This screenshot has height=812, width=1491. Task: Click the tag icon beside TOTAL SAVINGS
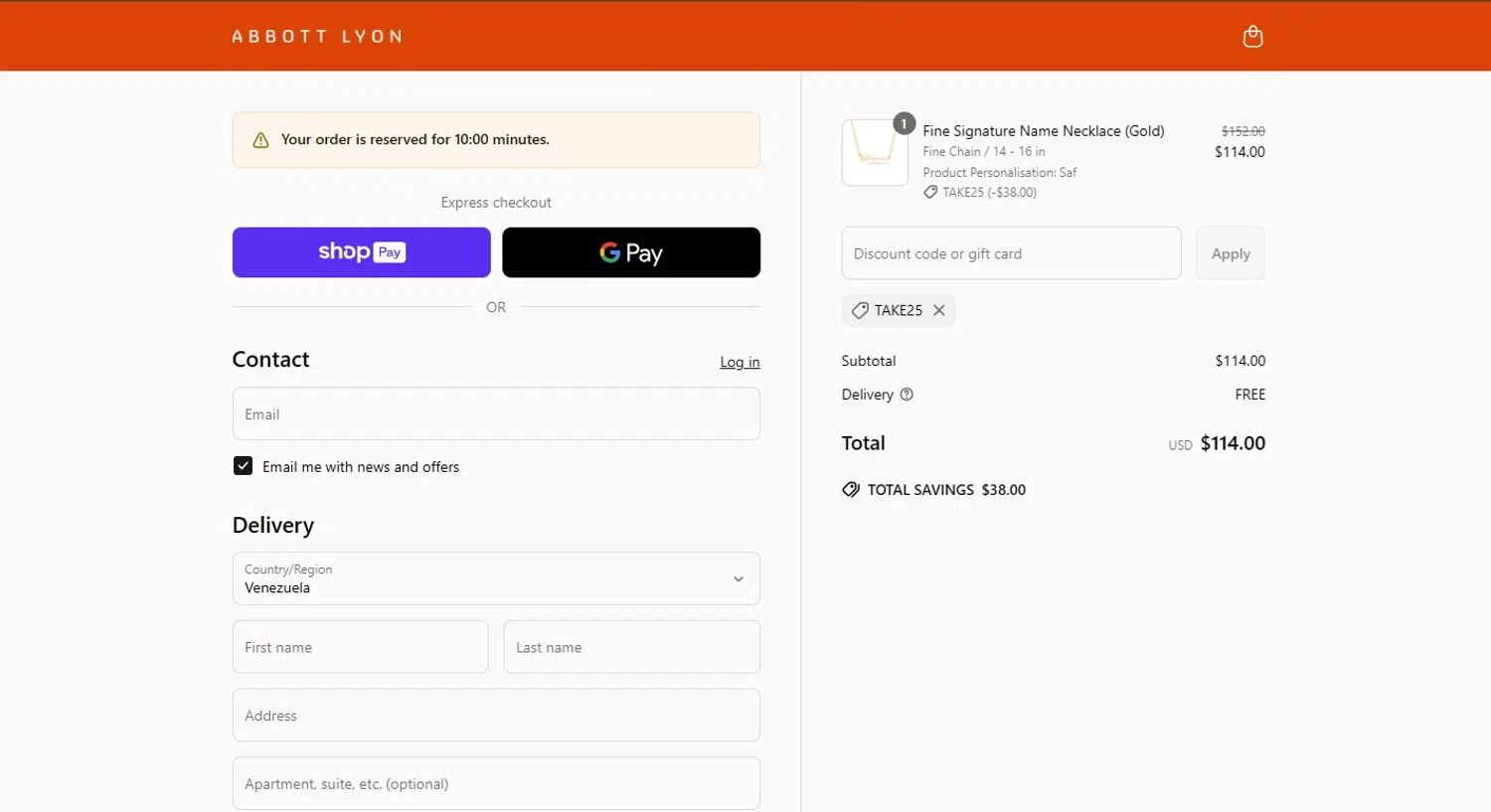[851, 490]
